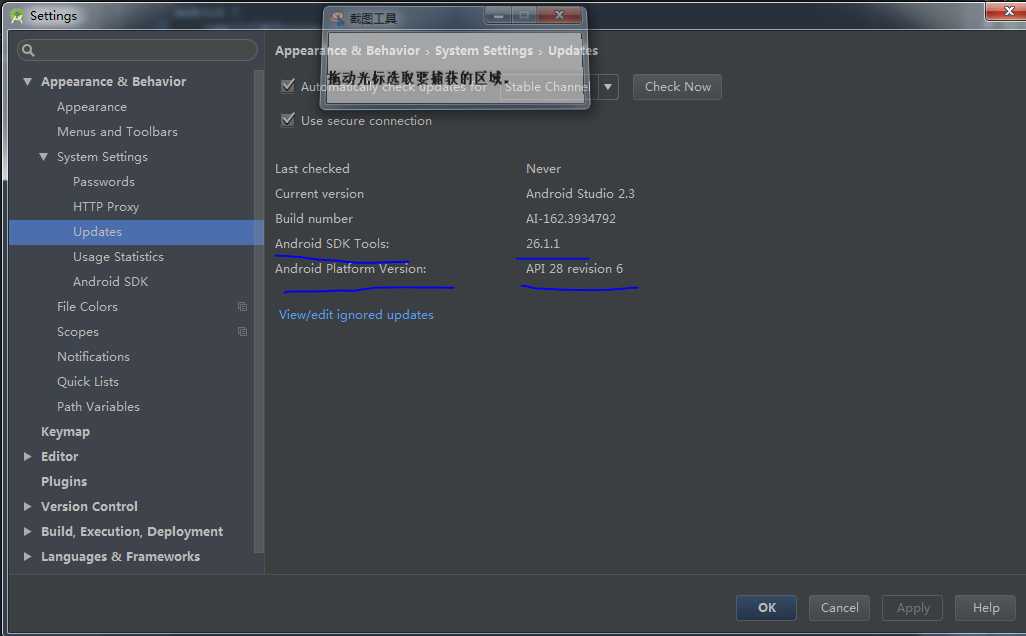Close the snipping tool window
Image resolution: width=1026 pixels, height=636 pixels.
pyautogui.click(x=559, y=15)
